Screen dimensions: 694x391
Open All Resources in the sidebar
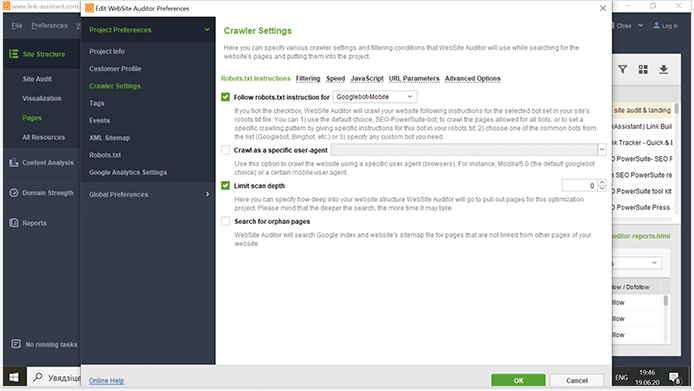click(x=43, y=137)
